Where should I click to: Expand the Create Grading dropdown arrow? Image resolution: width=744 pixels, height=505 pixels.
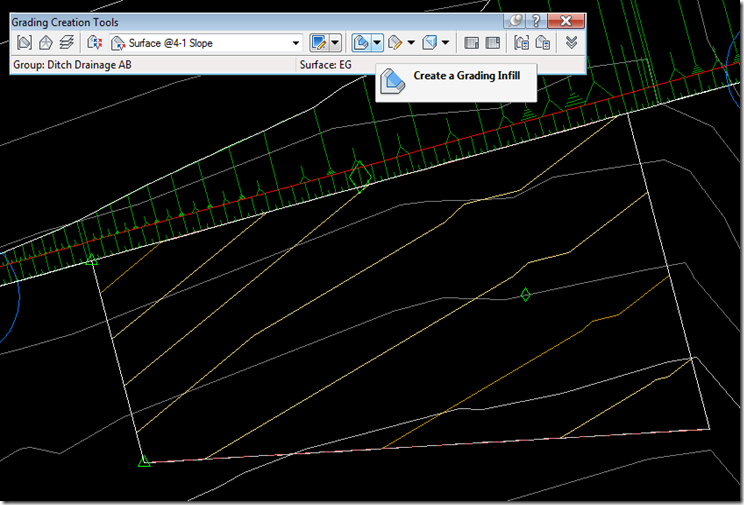click(378, 43)
